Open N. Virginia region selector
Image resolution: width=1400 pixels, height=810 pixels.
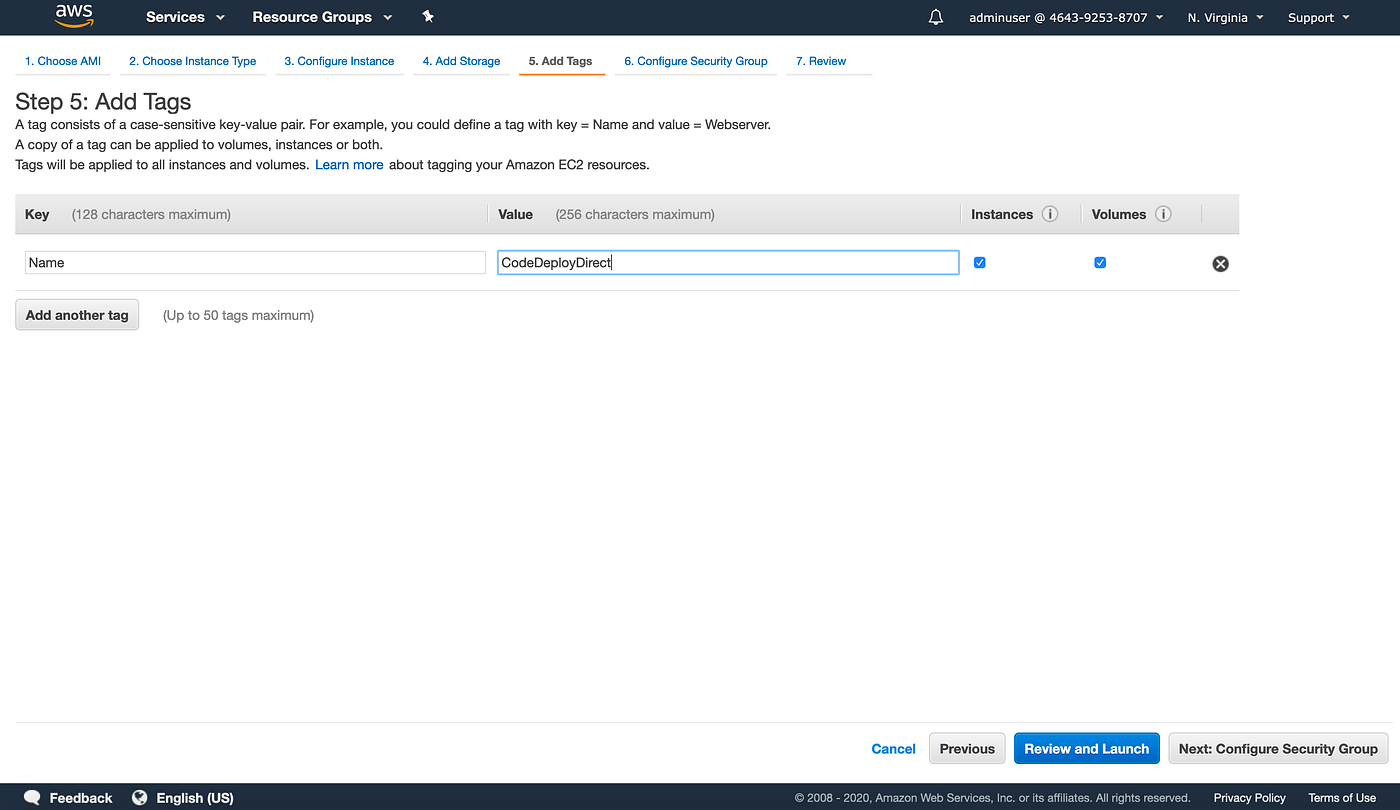pyautogui.click(x=1226, y=18)
